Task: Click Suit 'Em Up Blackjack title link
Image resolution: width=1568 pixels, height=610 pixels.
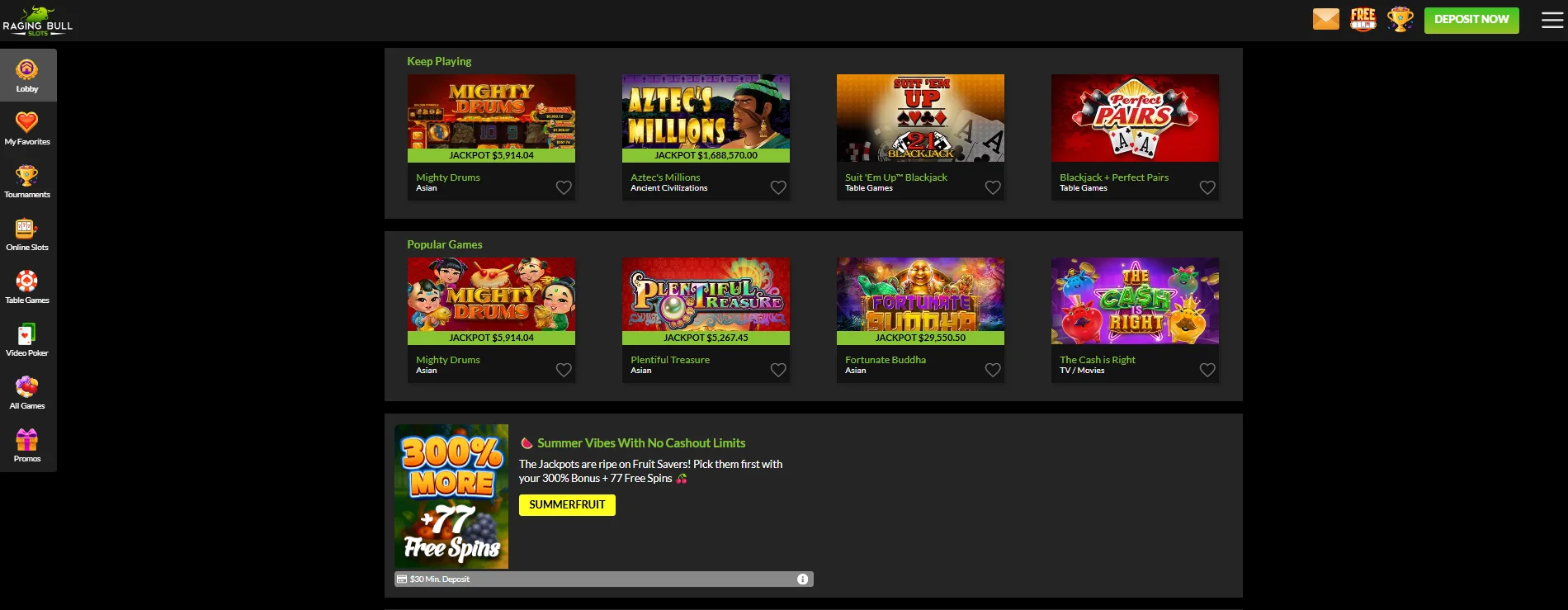Action: tap(896, 177)
